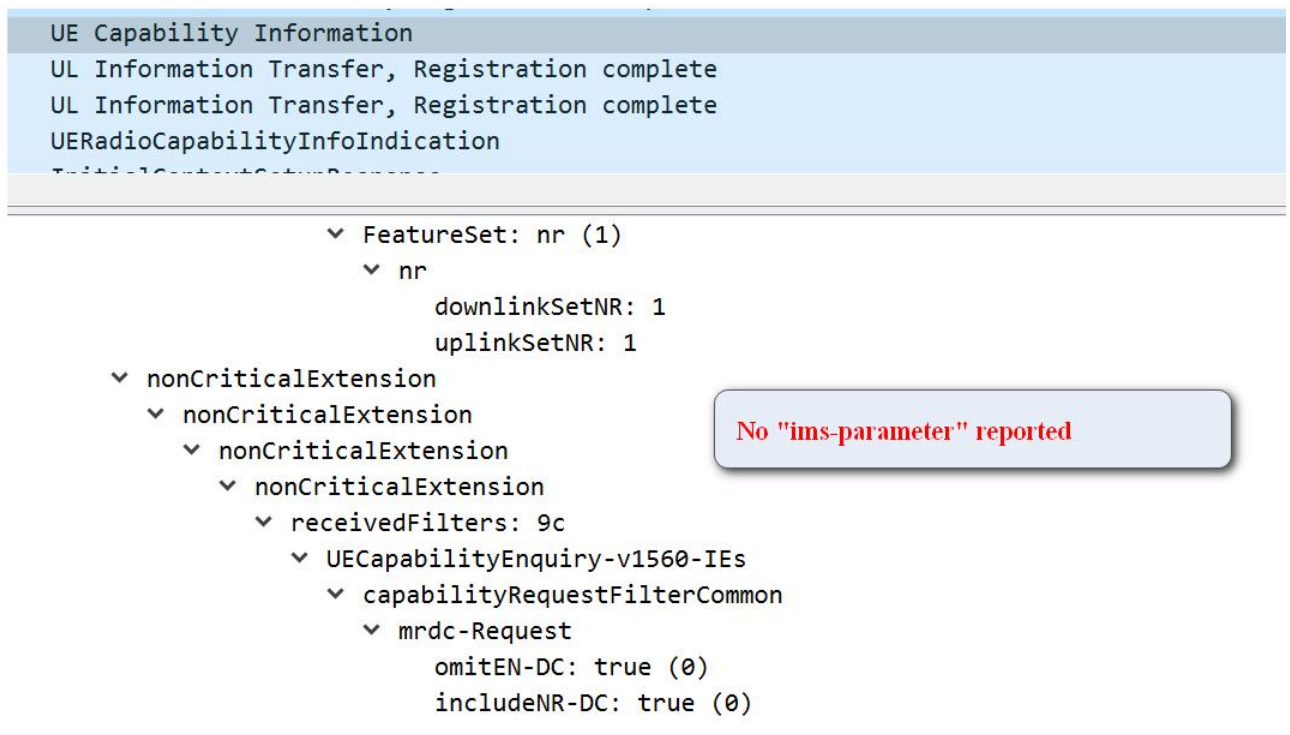This screenshot has width=1290, height=735.
Task: Collapse the FeatureSet: nr (1) chevron
Action: pos(336,235)
